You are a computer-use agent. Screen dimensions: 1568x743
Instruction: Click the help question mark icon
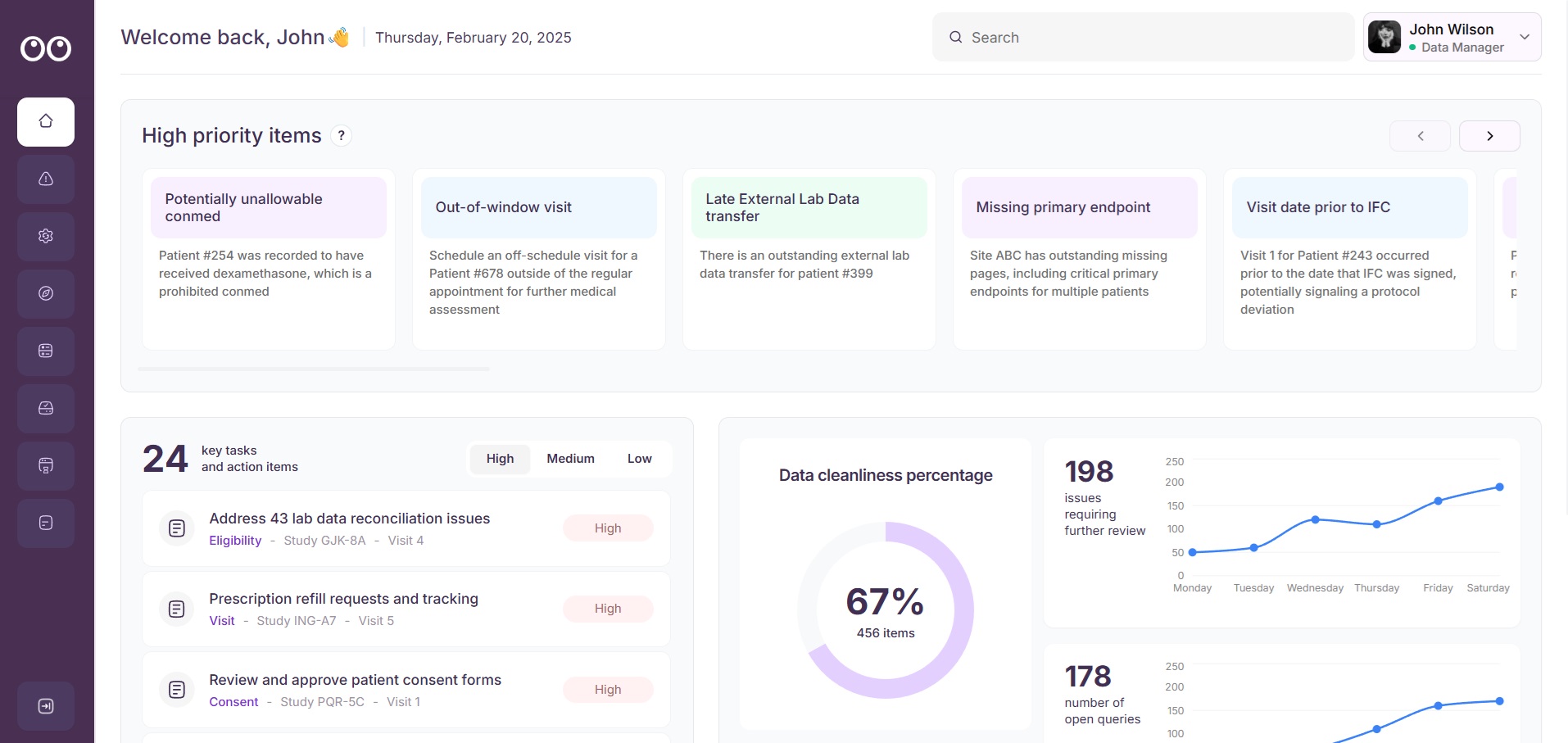point(342,136)
